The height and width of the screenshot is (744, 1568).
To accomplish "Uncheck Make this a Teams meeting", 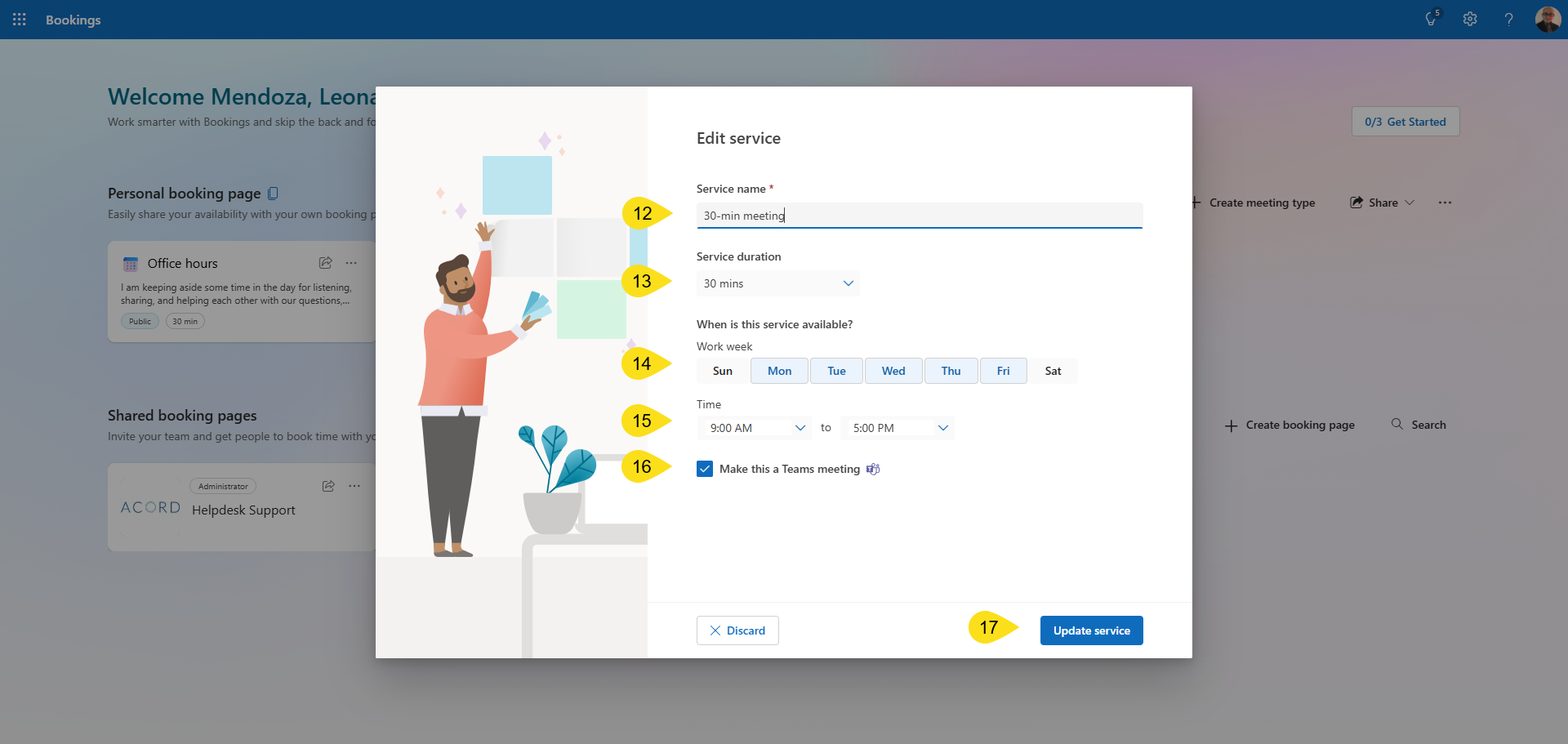I will coord(705,469).
